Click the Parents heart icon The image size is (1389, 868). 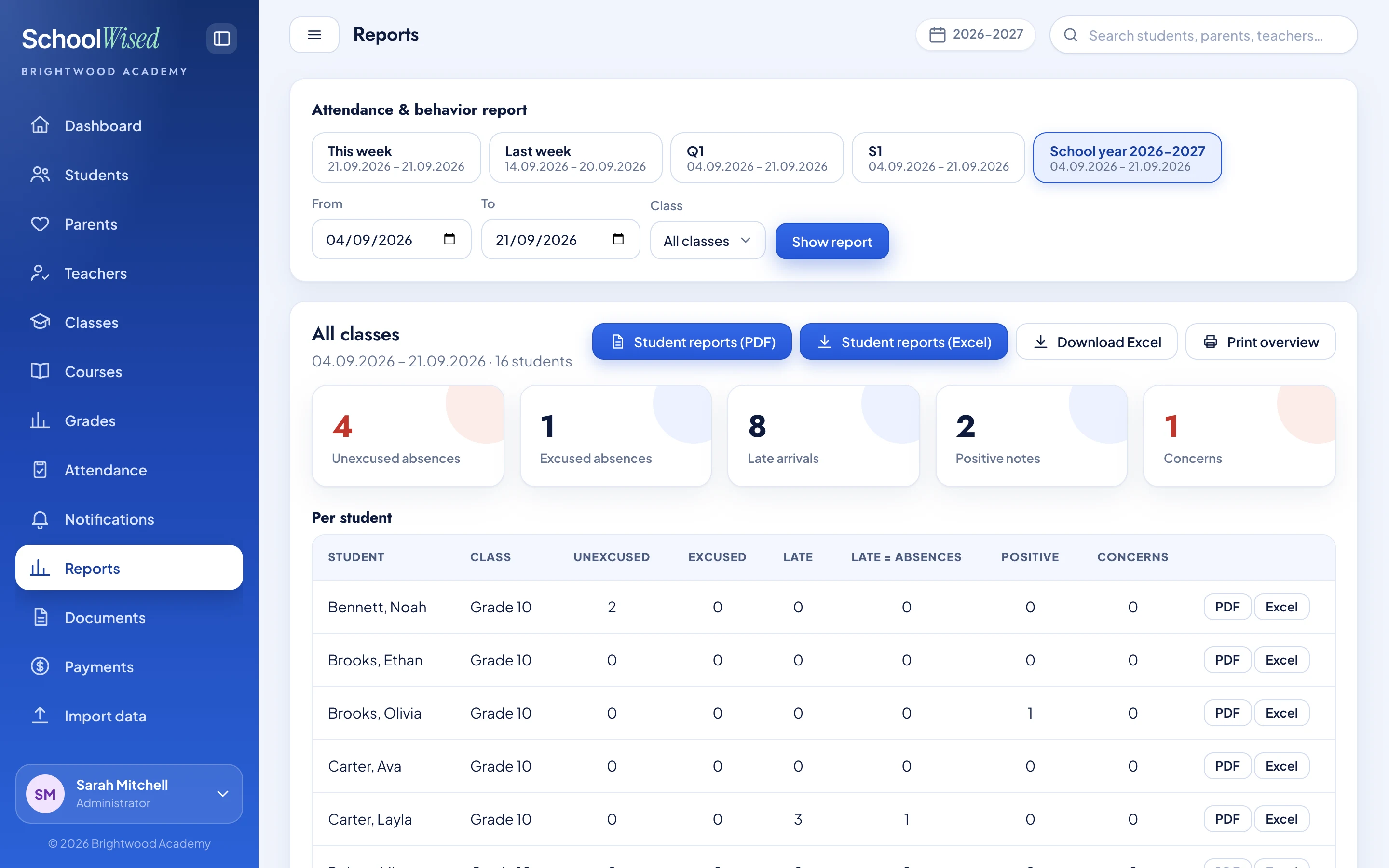pyautogui.click(x=40, y=224)
